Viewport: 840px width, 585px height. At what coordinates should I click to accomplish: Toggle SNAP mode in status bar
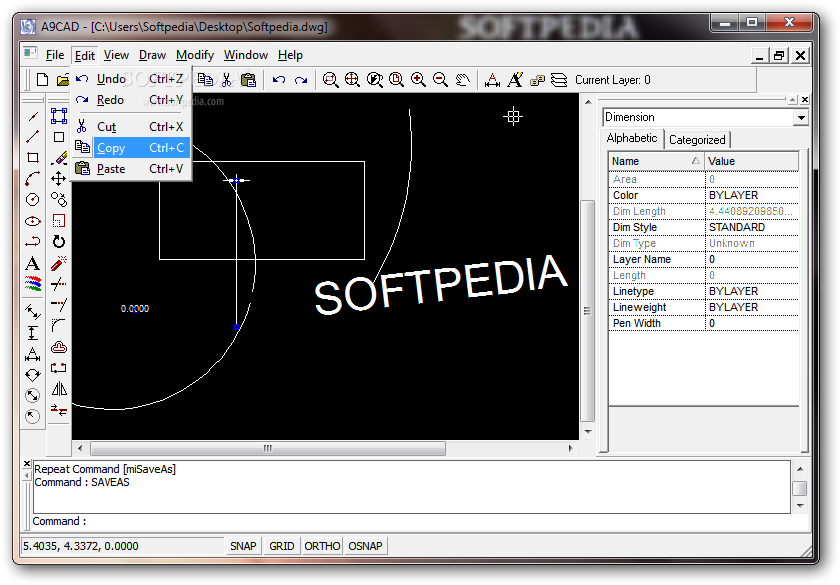(x=243, y=546)
